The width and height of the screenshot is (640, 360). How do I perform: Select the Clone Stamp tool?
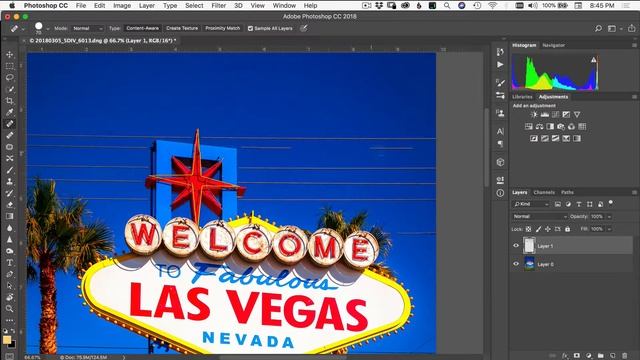click(9, 182)
